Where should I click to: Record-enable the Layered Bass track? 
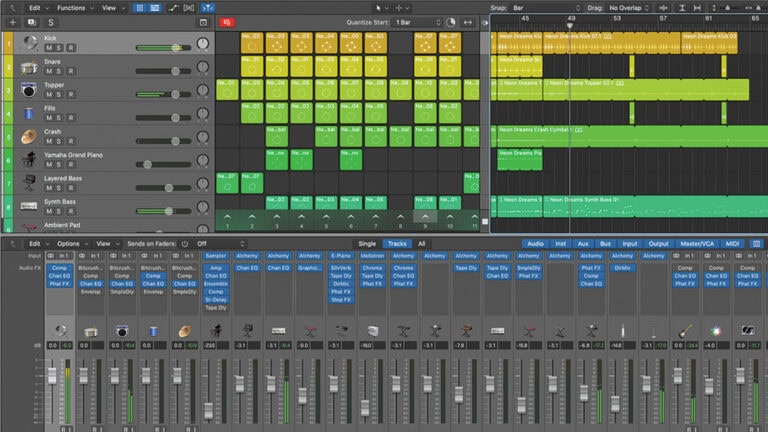pyautogui.click(x=71, y=188)
